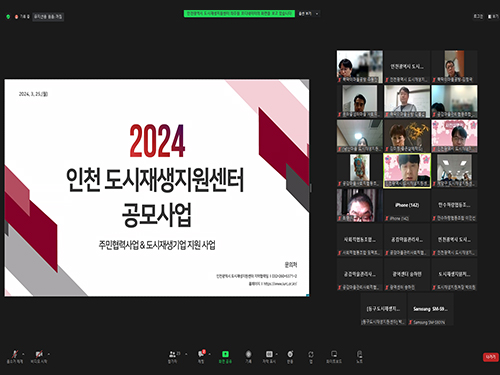Click the muted mic icon on iPhone (142) tile
This screenshot has height=375, width=500.
pyautogui.click(x=387, y=218)
